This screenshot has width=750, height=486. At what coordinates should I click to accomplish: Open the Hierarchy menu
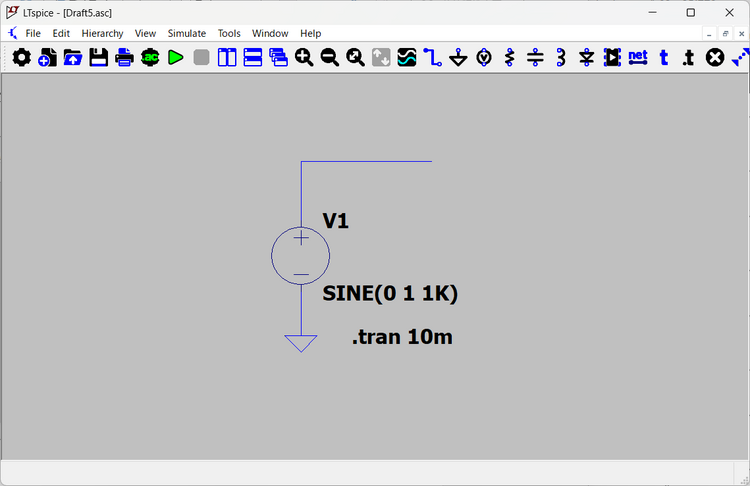coord(102,33)
